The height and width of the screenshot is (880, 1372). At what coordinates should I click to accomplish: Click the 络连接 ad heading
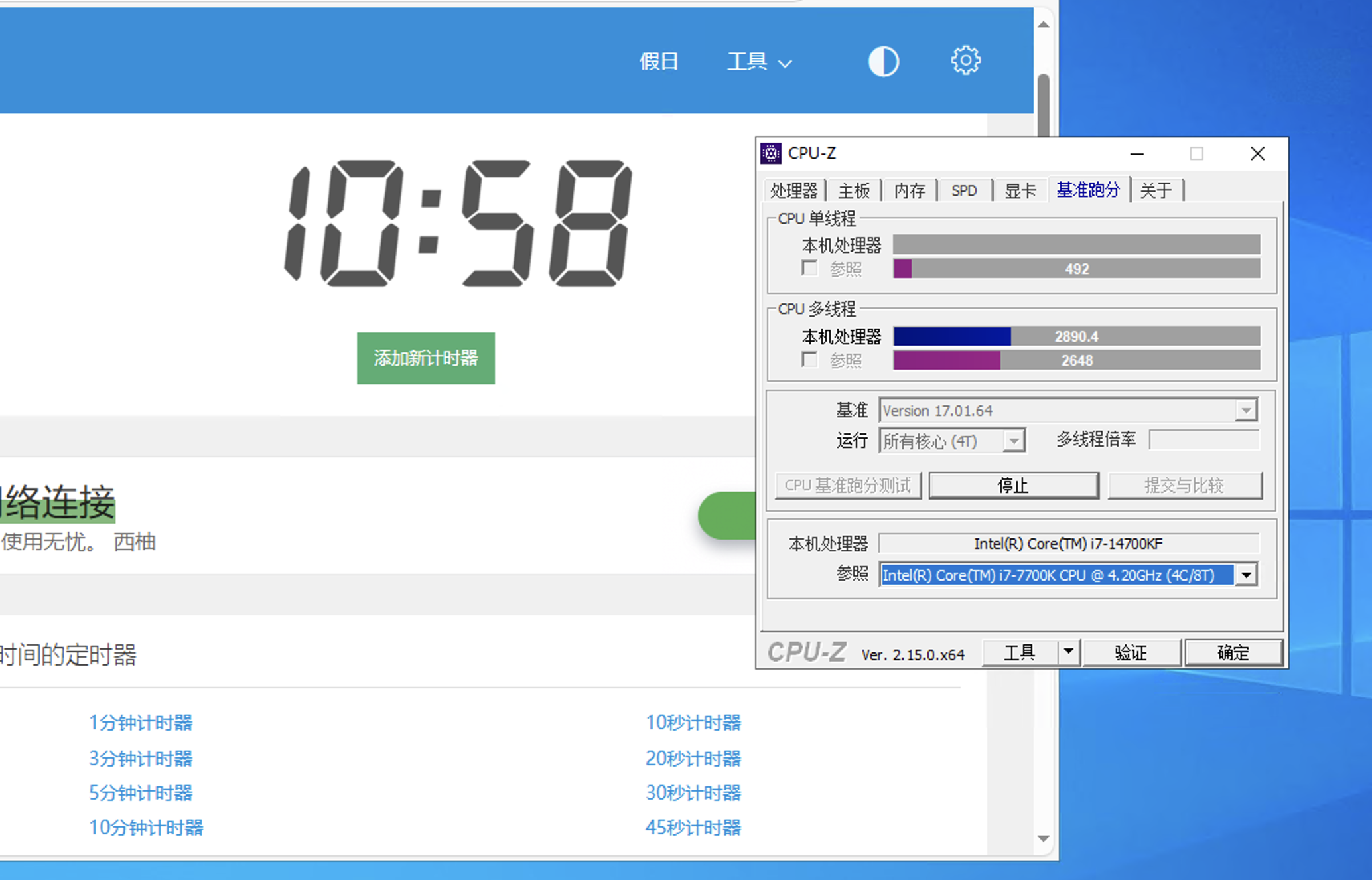[x=58, y=502]
